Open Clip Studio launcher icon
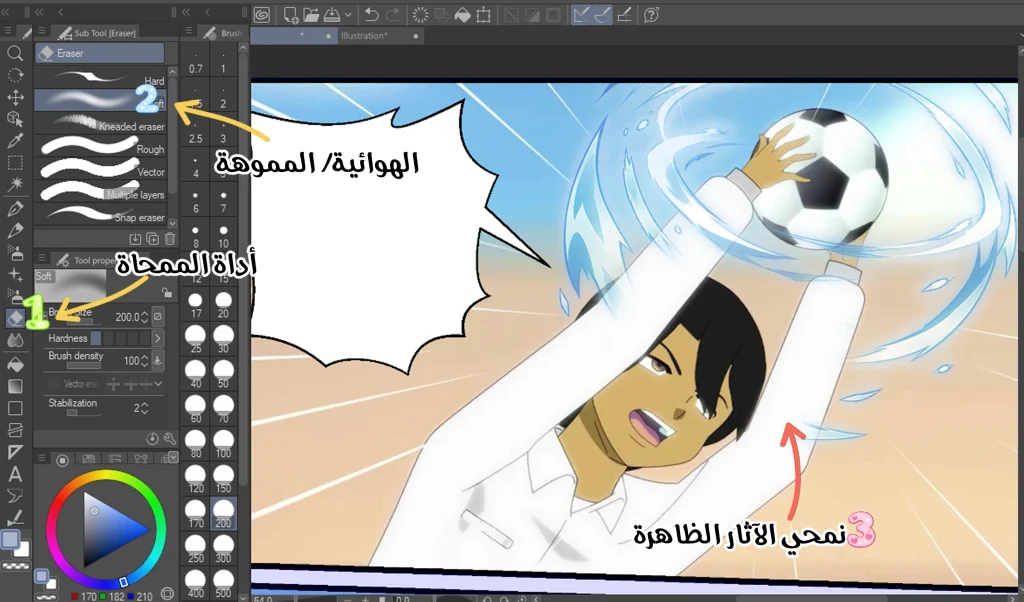The height and width of the screenshot is (602, 1024). point(262,14)
